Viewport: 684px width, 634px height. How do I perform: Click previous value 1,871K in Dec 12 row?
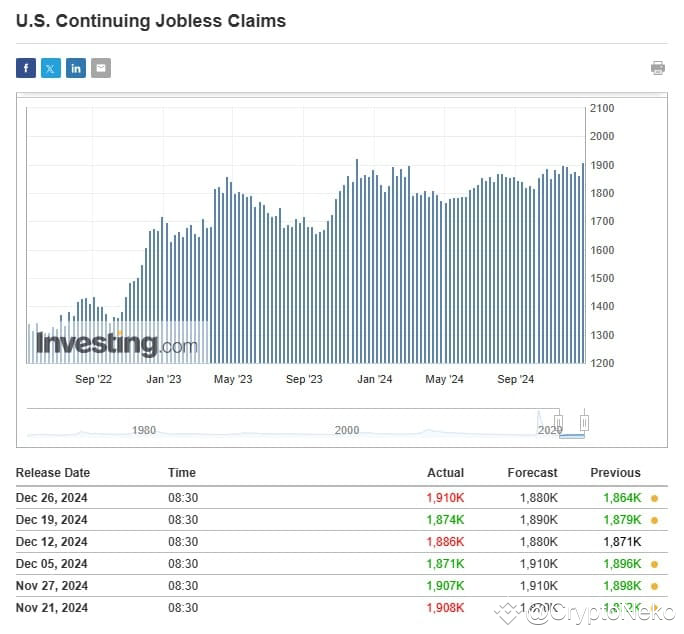[622, 541]
